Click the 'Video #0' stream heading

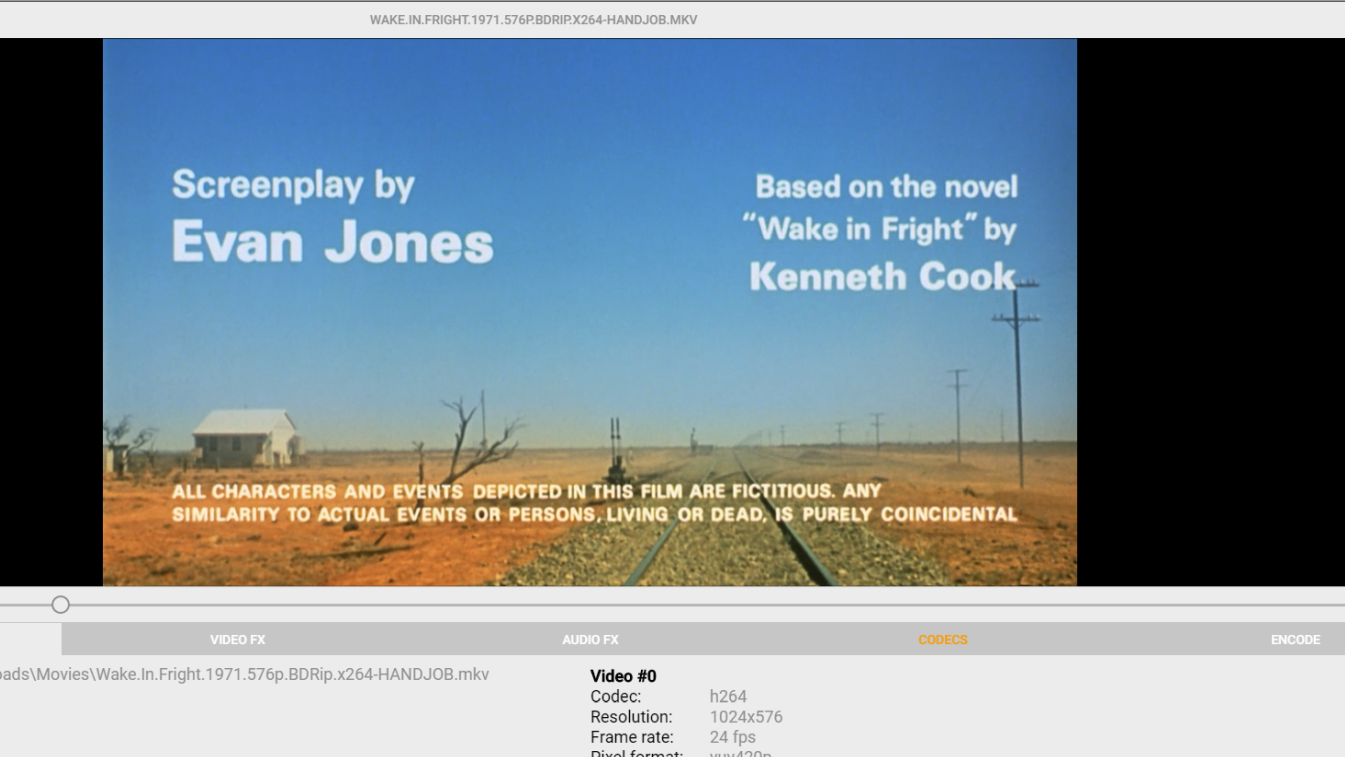coord(623,676)
